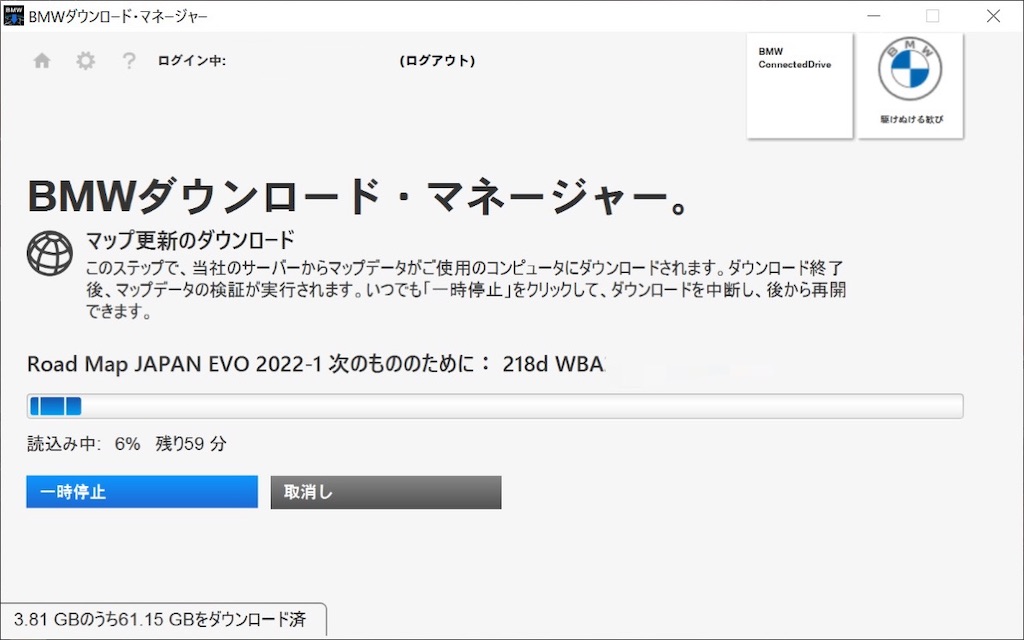Image resolution: width=1024 pixels, height=640 pixels.
Task: Click the BMW icon in the title bar
Action: (x=13, y=15)
